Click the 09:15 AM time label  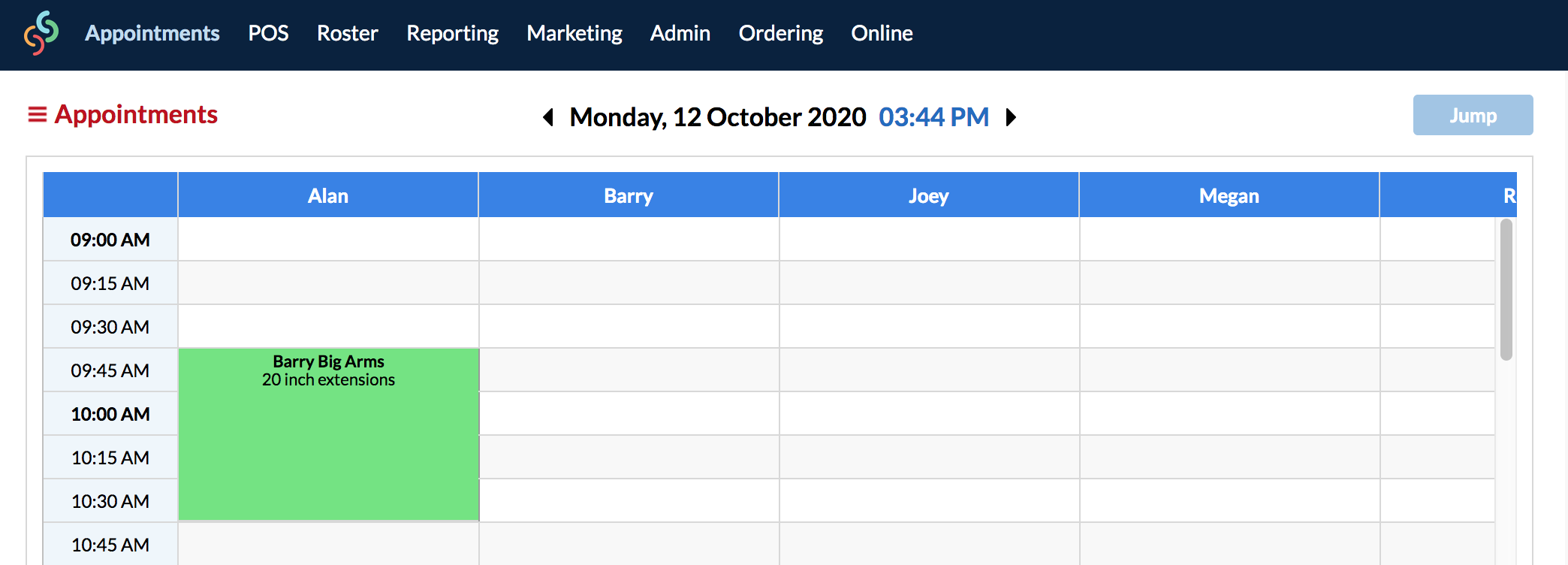coord(110,283)
